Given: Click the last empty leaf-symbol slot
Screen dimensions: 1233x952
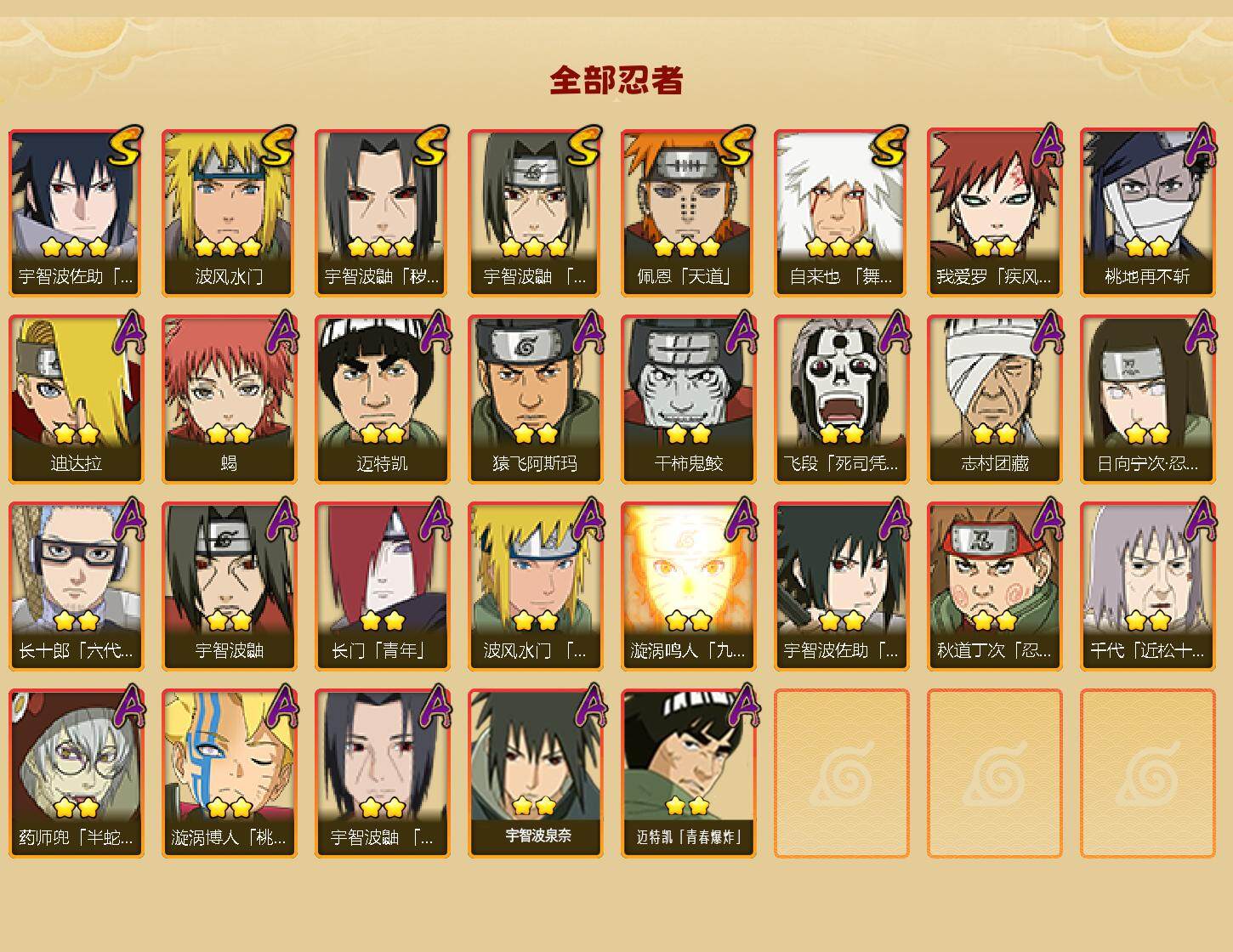Looking at the screenshot, I should [1147, 773].
